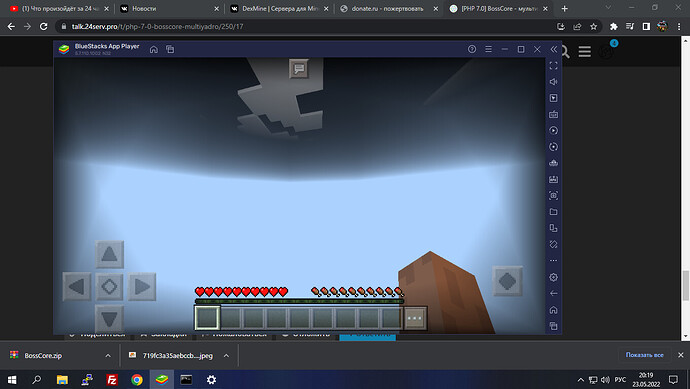This screenshot has width=690, height=389.
Task: Select the last hotbar slot
Action: [391, 318]
